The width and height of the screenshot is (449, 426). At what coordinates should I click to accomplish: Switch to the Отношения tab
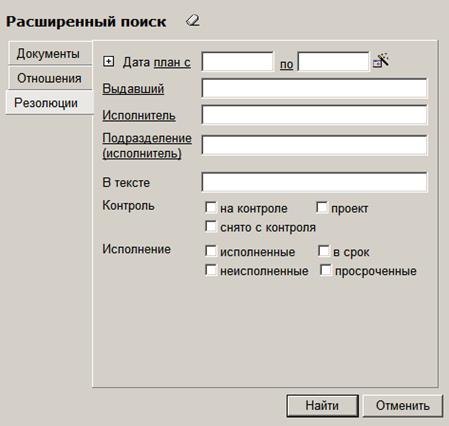coord(49,78)
